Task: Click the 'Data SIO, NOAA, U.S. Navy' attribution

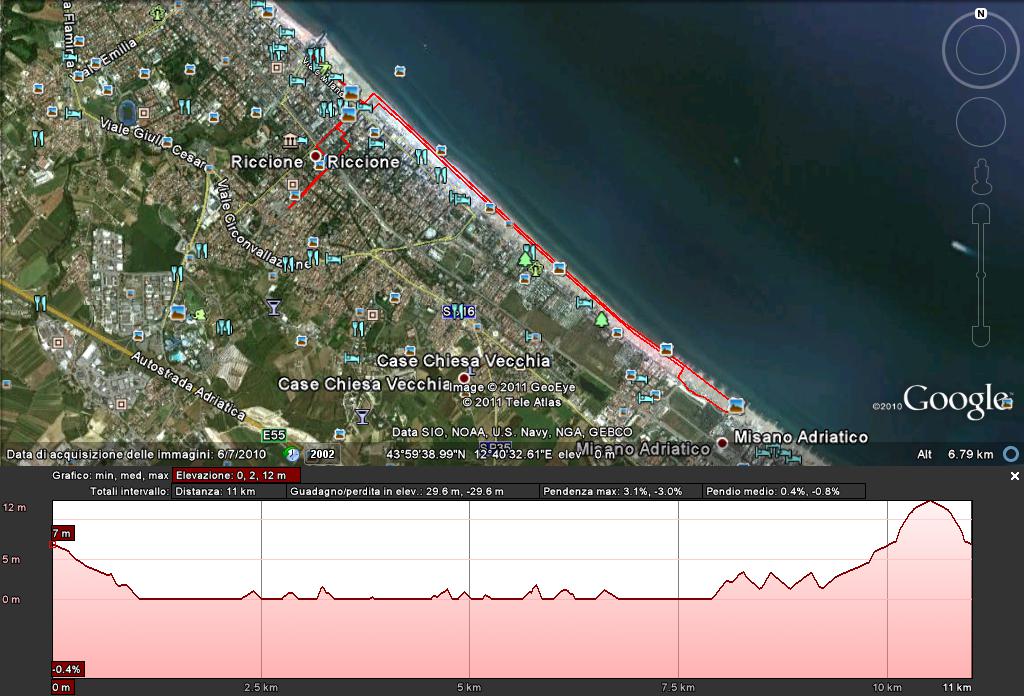Action: coord(512,432)
